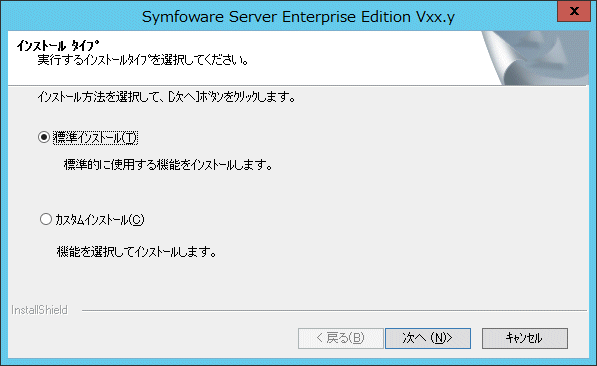This screenshot has width=597, height=366.
Task: Click the 標準的に使用する機能をインストールします description
Action: coord(168,165)
